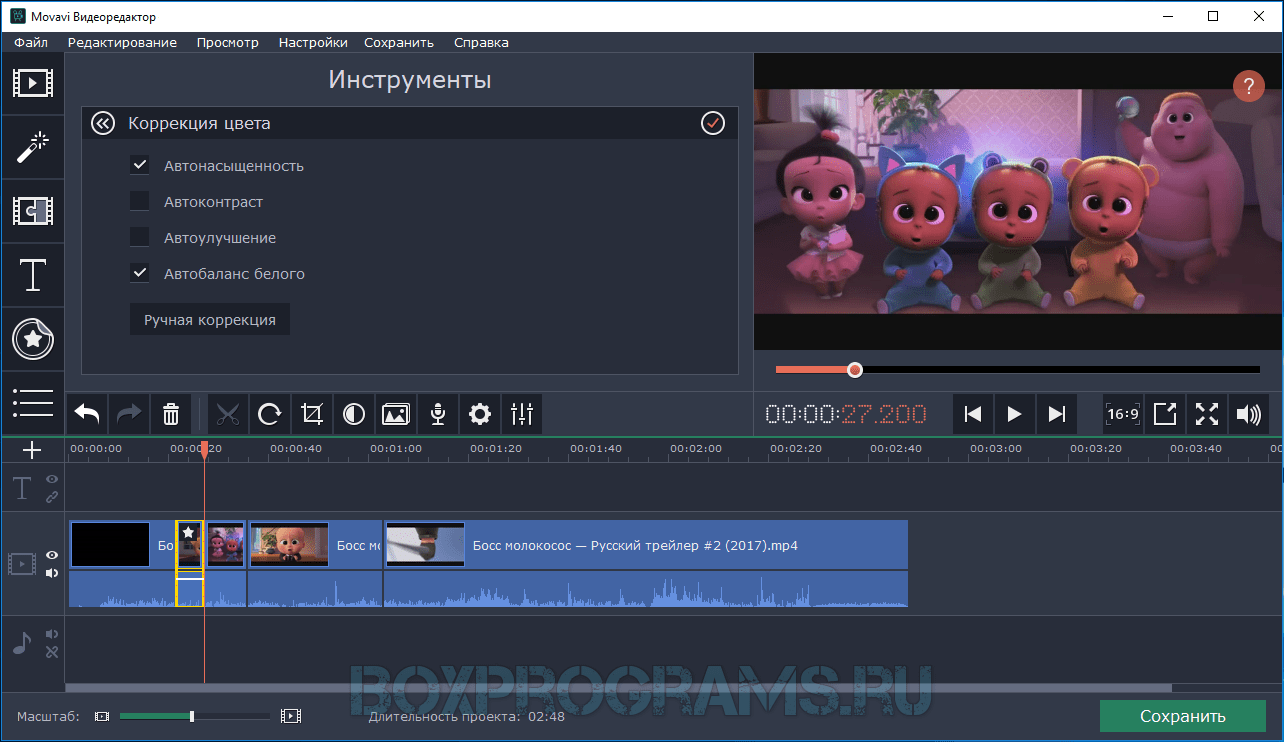Select the black first clip thumbnail
The width and height of the screenshot is (1284, 742).
[x=110, y=545]
